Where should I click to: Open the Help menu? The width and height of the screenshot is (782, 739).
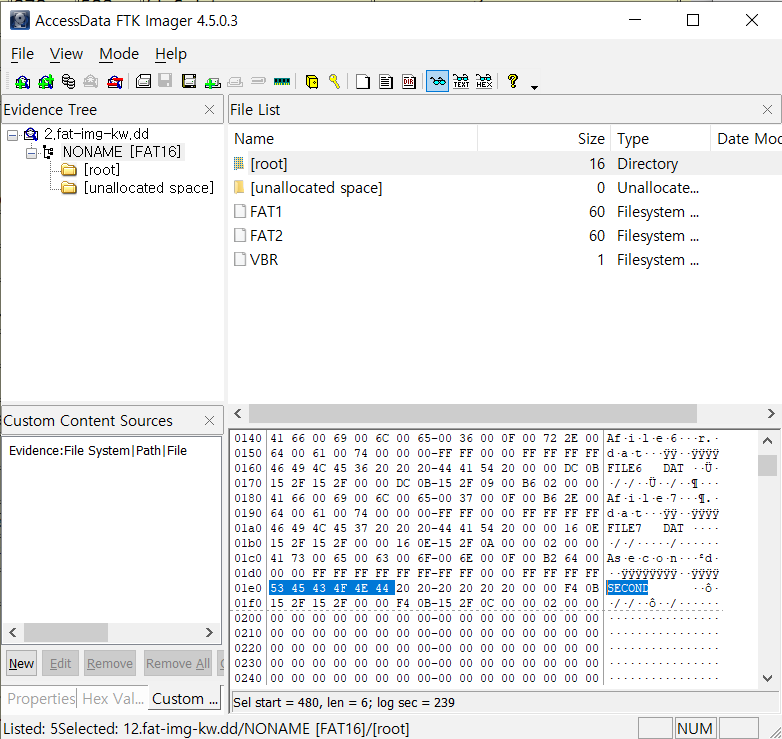[x=171, y=54]
